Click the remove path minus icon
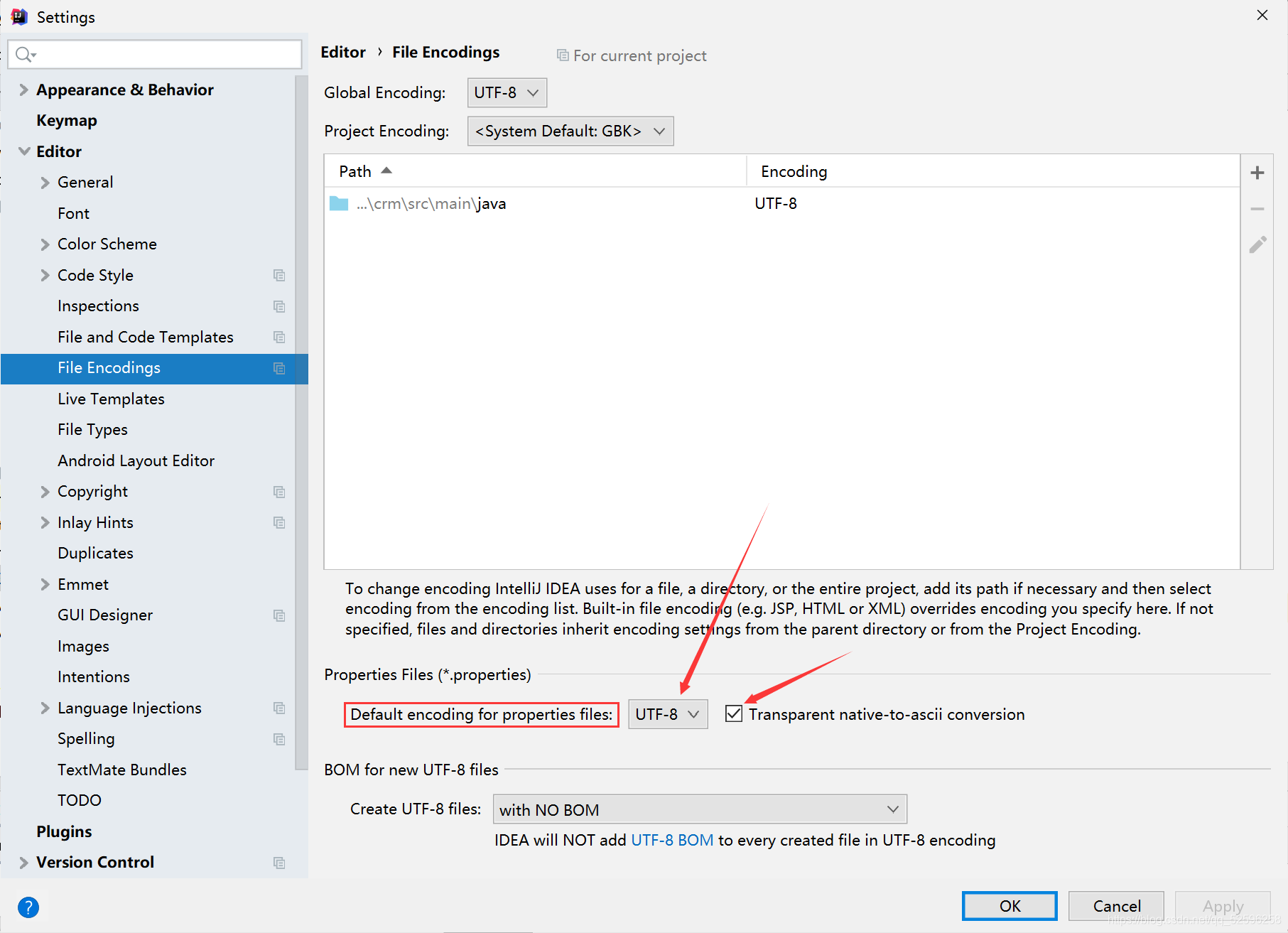 point(1257,209)
